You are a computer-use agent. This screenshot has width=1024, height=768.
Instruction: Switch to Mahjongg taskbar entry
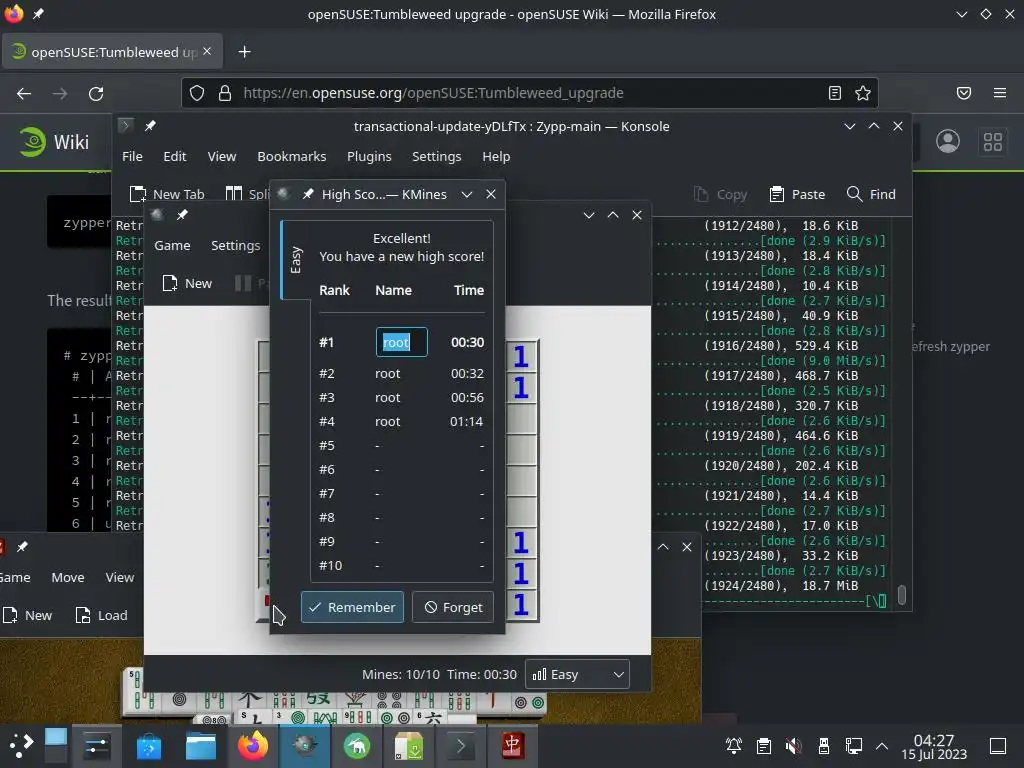point(513,746)
